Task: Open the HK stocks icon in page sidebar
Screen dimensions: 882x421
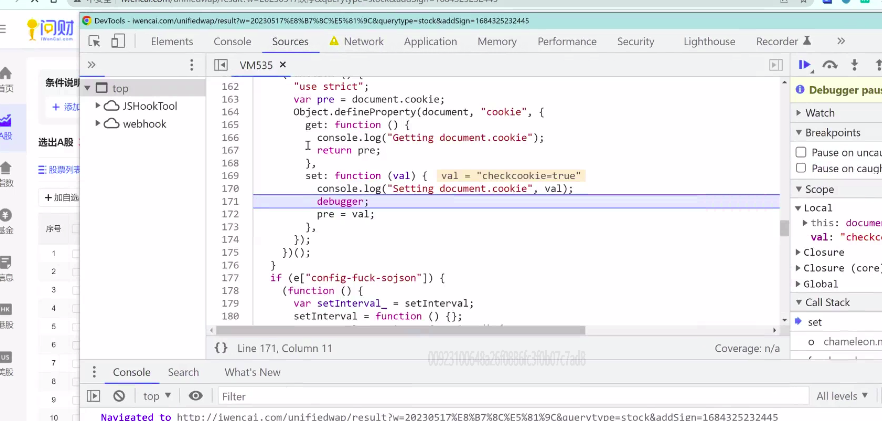Action: [x=6, y=309]
